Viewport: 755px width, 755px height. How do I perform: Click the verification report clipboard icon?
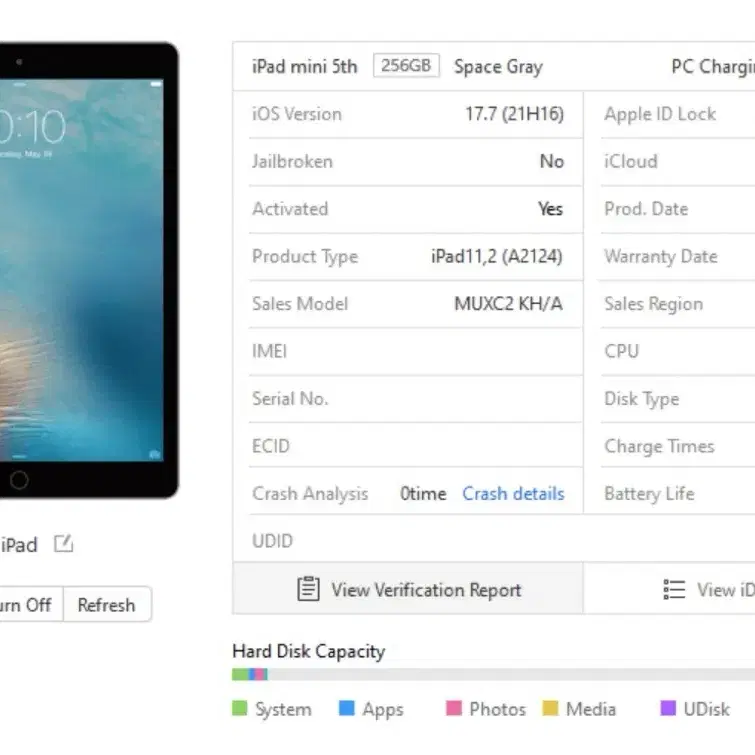[x=308, y=589]
